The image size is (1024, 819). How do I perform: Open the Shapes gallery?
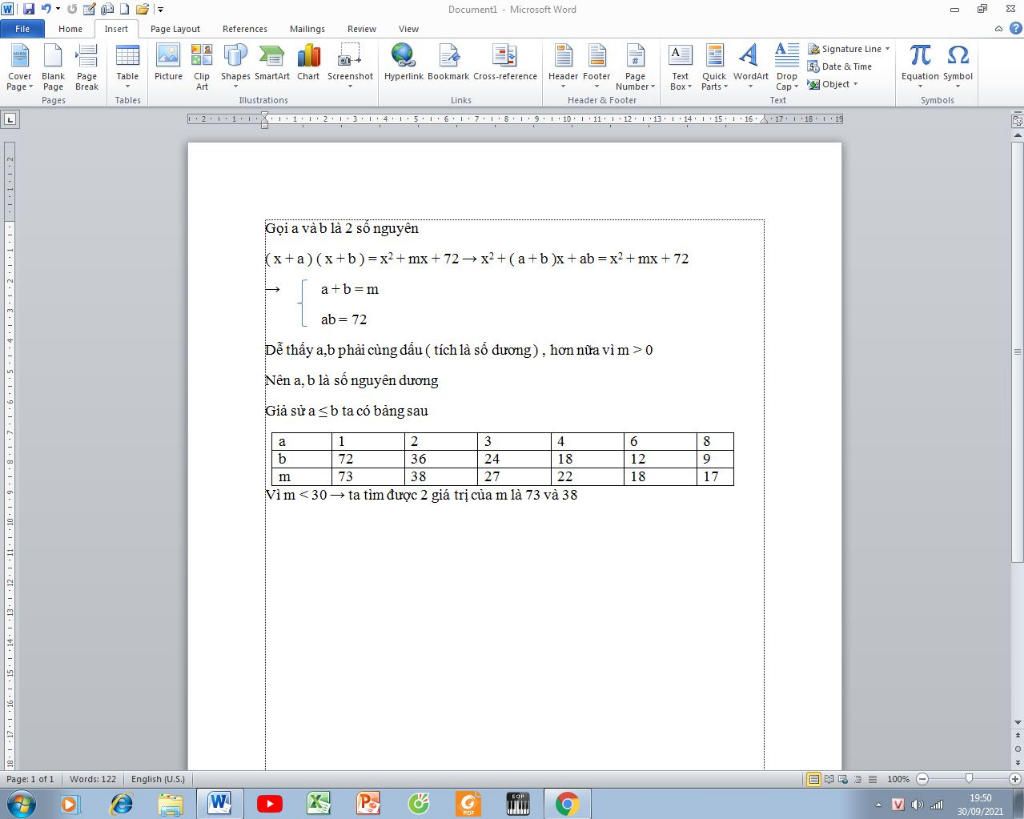click(235, 67)
